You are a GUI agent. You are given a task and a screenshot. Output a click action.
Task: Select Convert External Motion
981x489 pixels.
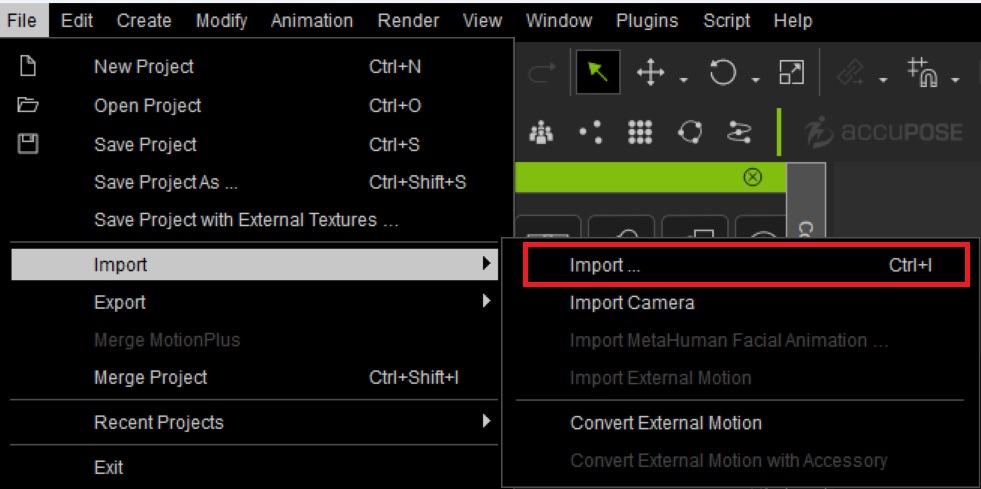[666, 423]
